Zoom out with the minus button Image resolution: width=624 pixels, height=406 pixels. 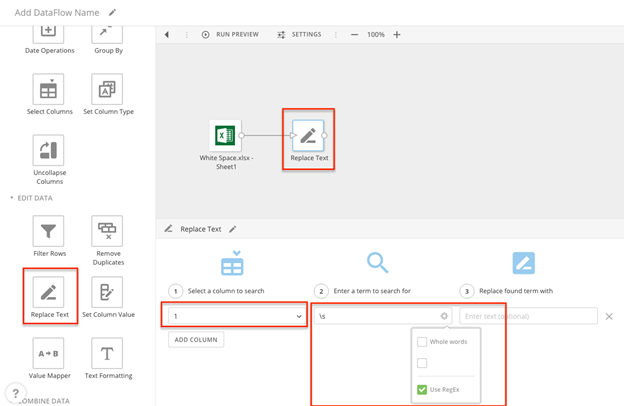click(354, 35)
